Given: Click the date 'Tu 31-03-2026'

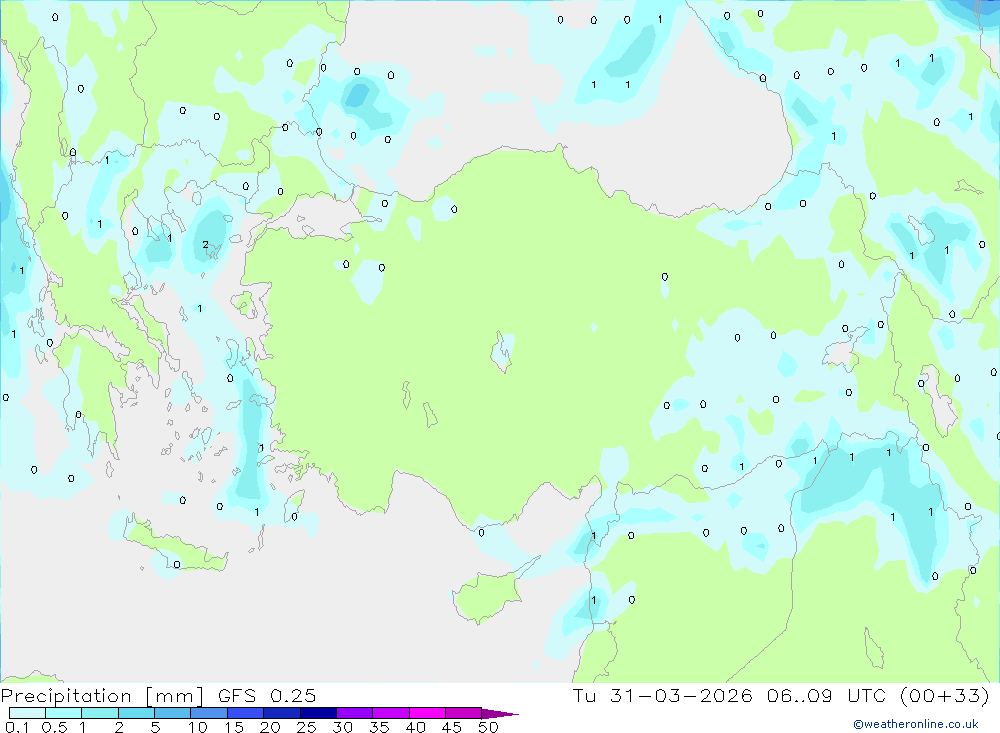Looking at the screenshot, I should pos(662,695).
